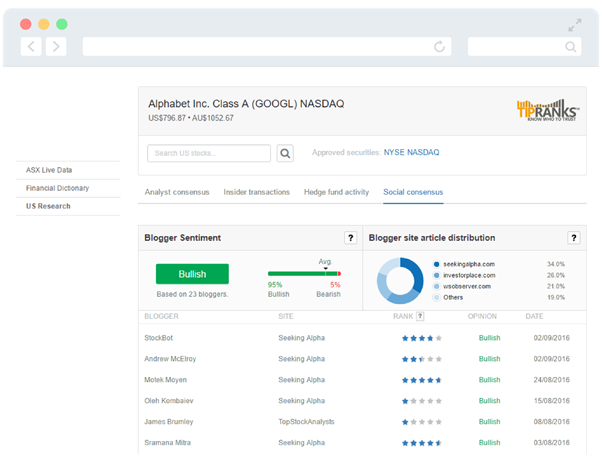Click the OPINION column header
This screenshot has width=602, height=463.
pyautogui.click(x=482, y=316)
